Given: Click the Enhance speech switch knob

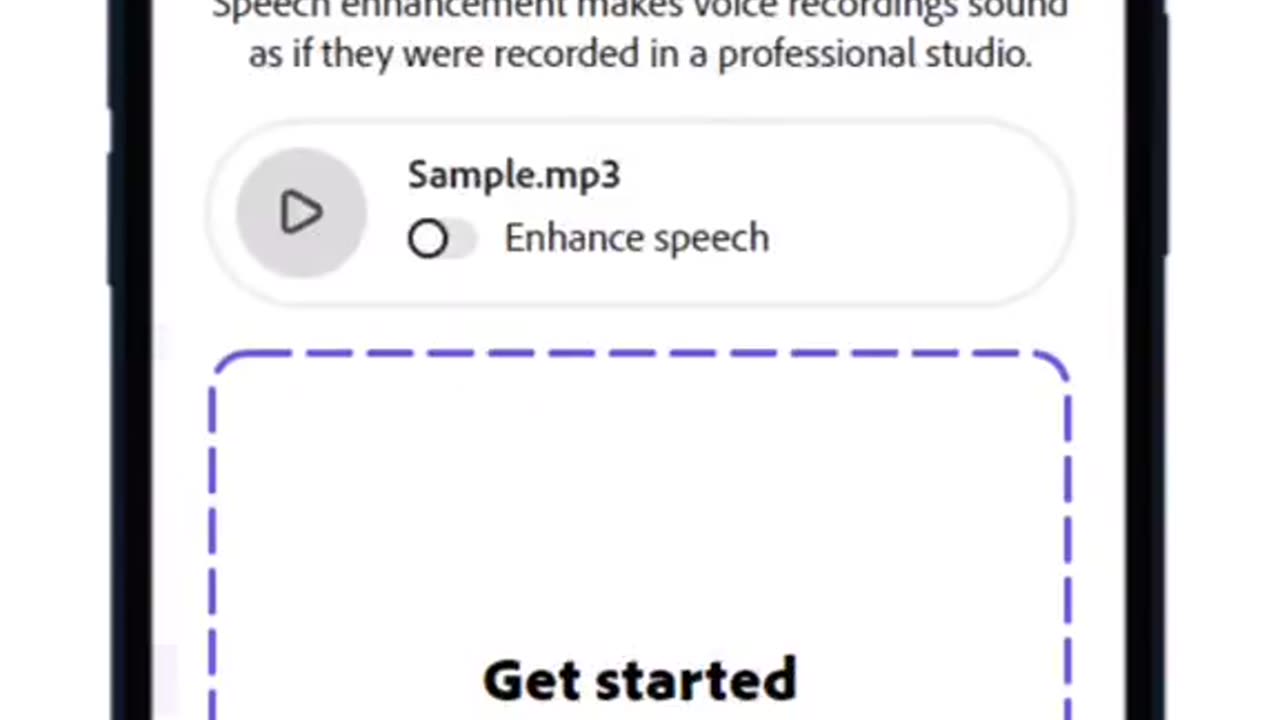Looking at the screenshot, I should click(x=428, y=239).
